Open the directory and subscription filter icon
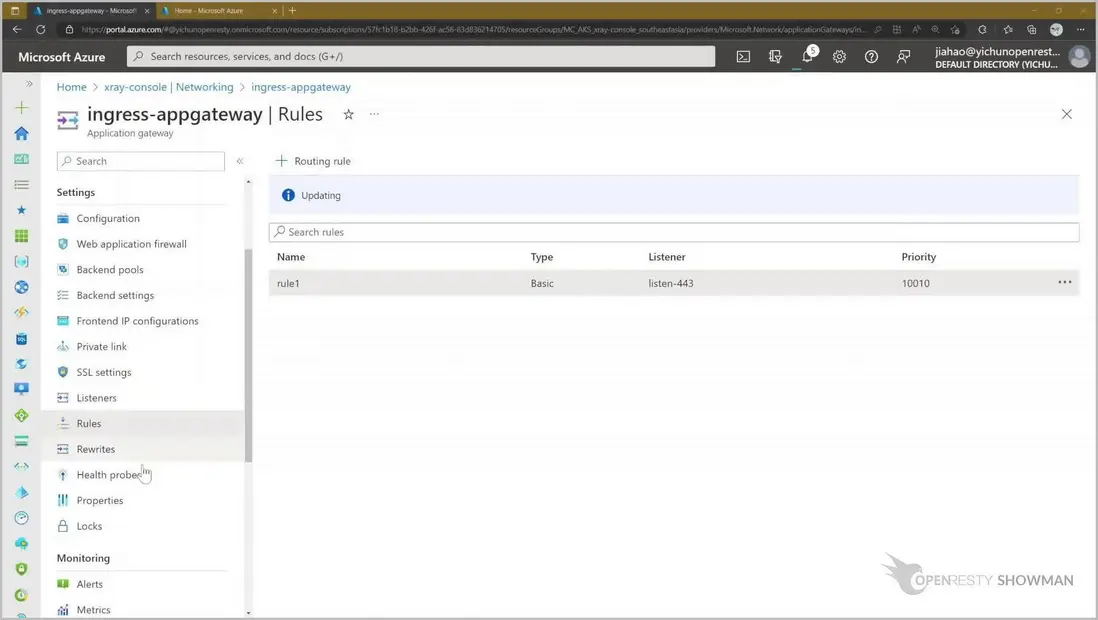The height and width of the screenshot is (620, 1098). coord(775,57)
